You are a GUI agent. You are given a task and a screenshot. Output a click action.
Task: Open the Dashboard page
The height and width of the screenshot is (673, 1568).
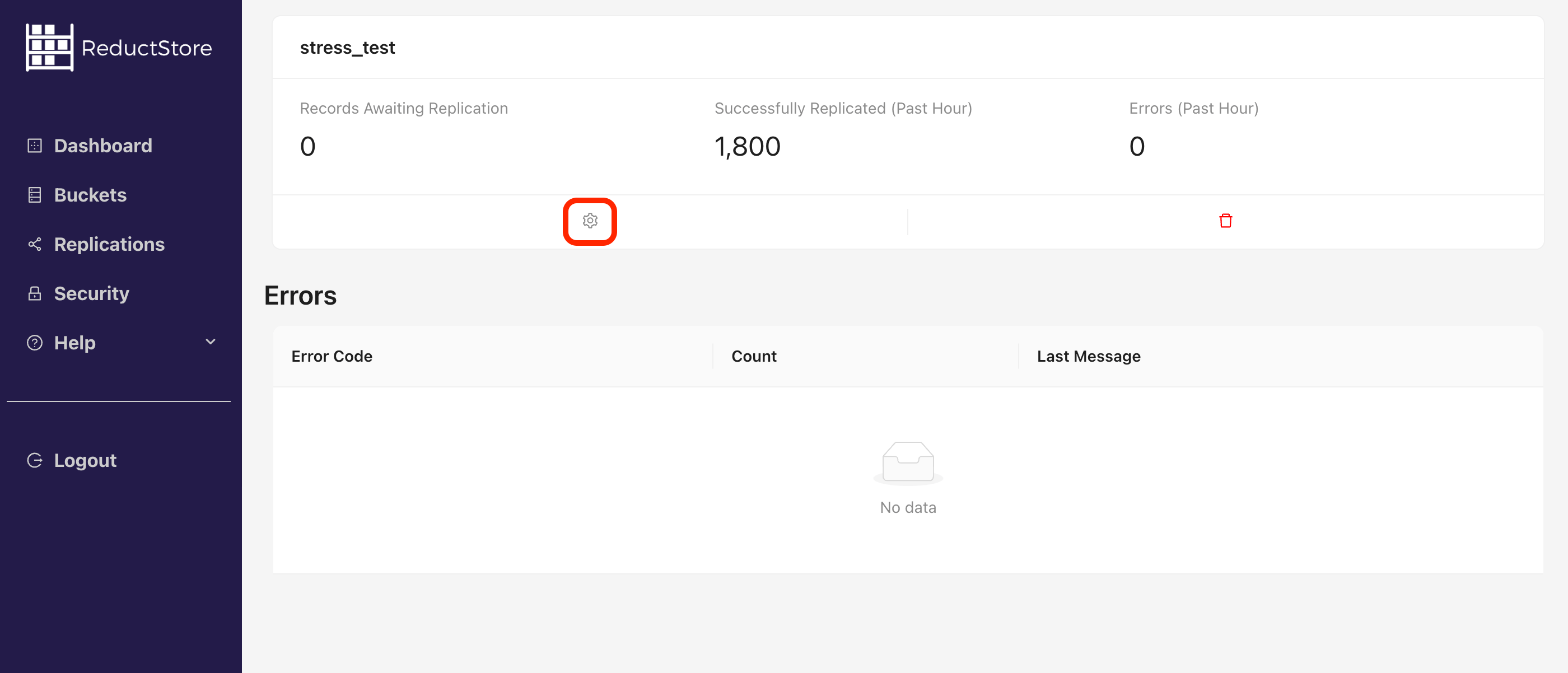click(x=102, y=146)
